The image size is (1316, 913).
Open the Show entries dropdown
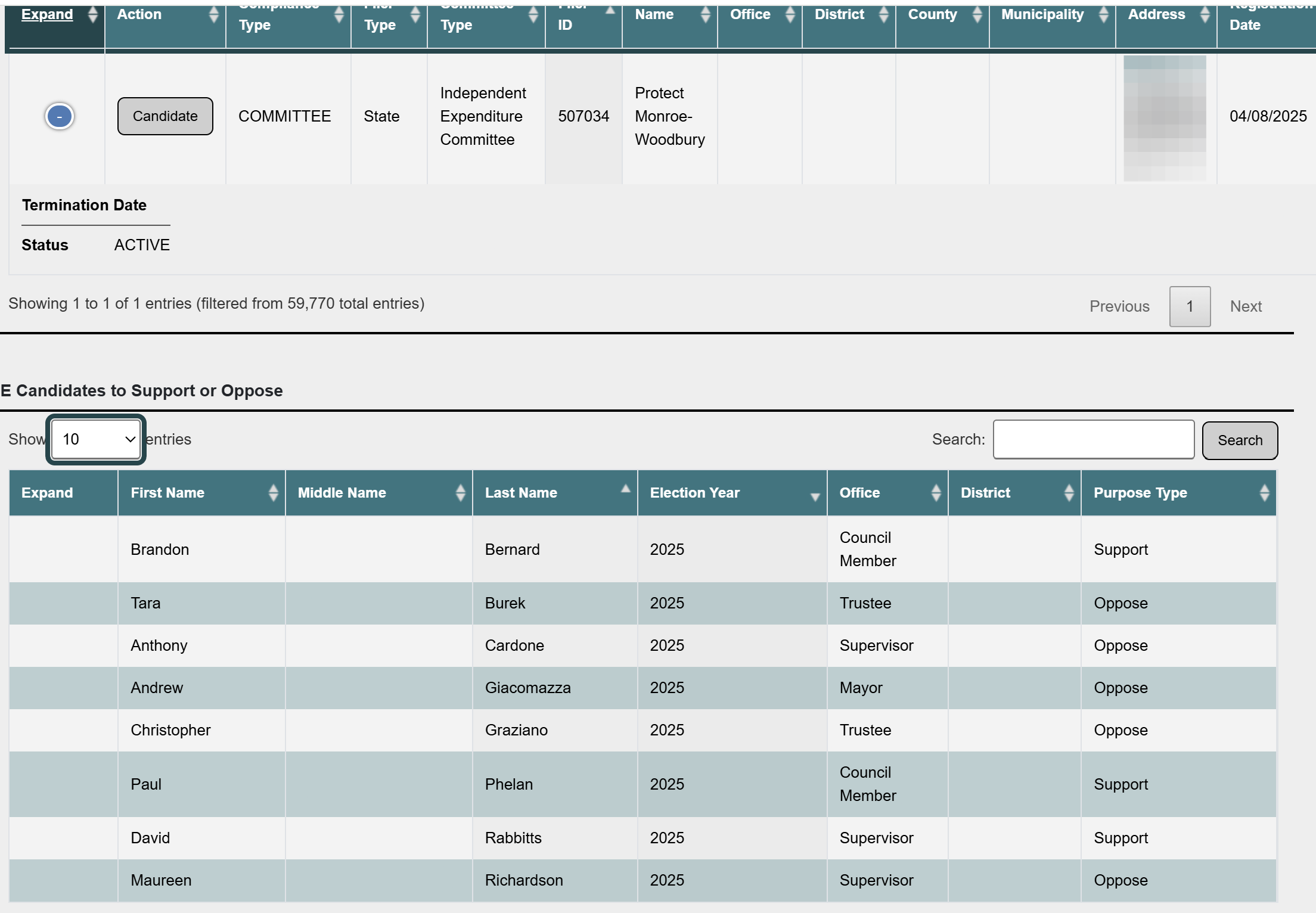pyautogui.click(x=96, y=439)
